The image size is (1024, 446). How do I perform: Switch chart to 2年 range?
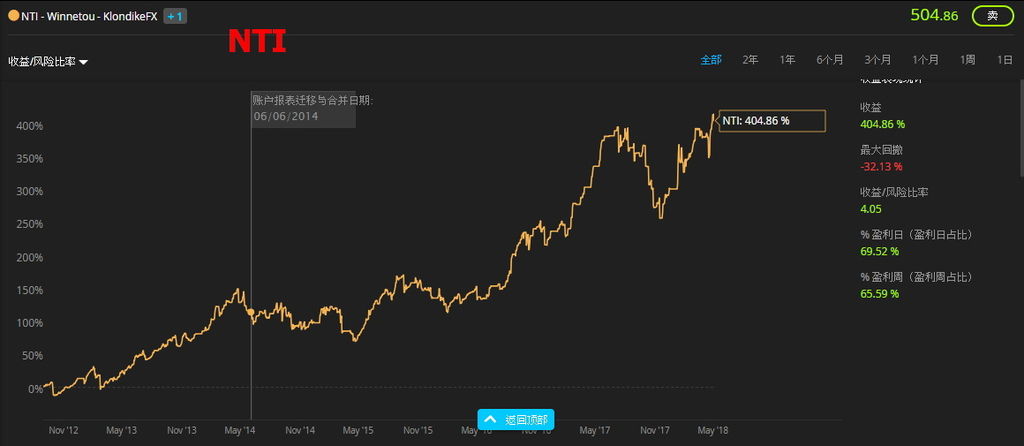(750, 60)
